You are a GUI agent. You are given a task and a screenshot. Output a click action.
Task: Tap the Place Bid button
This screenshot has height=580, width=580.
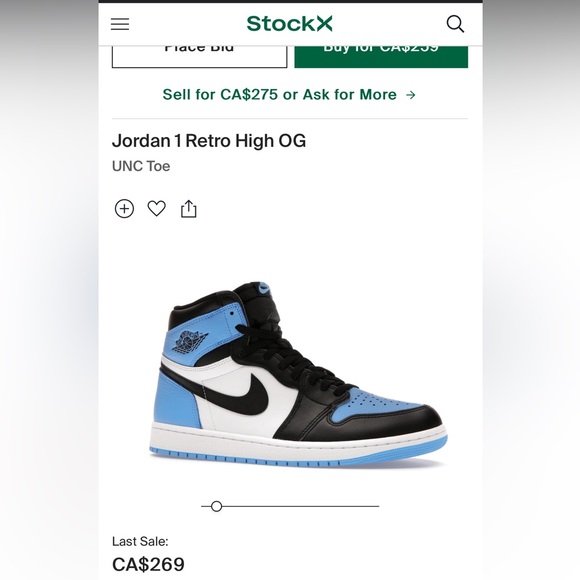tap(199, 57)
